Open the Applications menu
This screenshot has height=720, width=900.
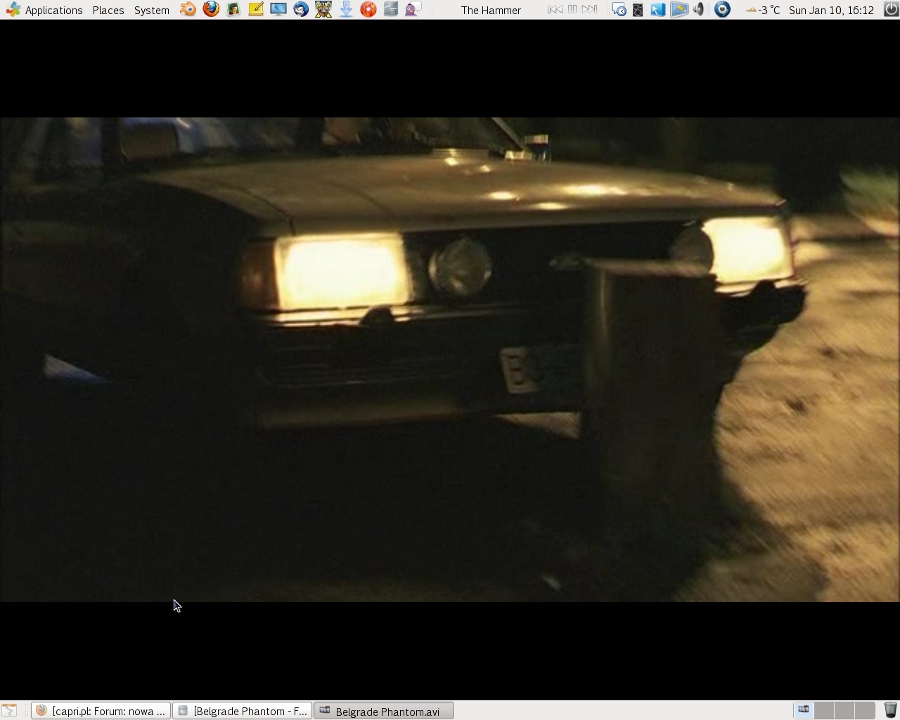click(44, 10)
